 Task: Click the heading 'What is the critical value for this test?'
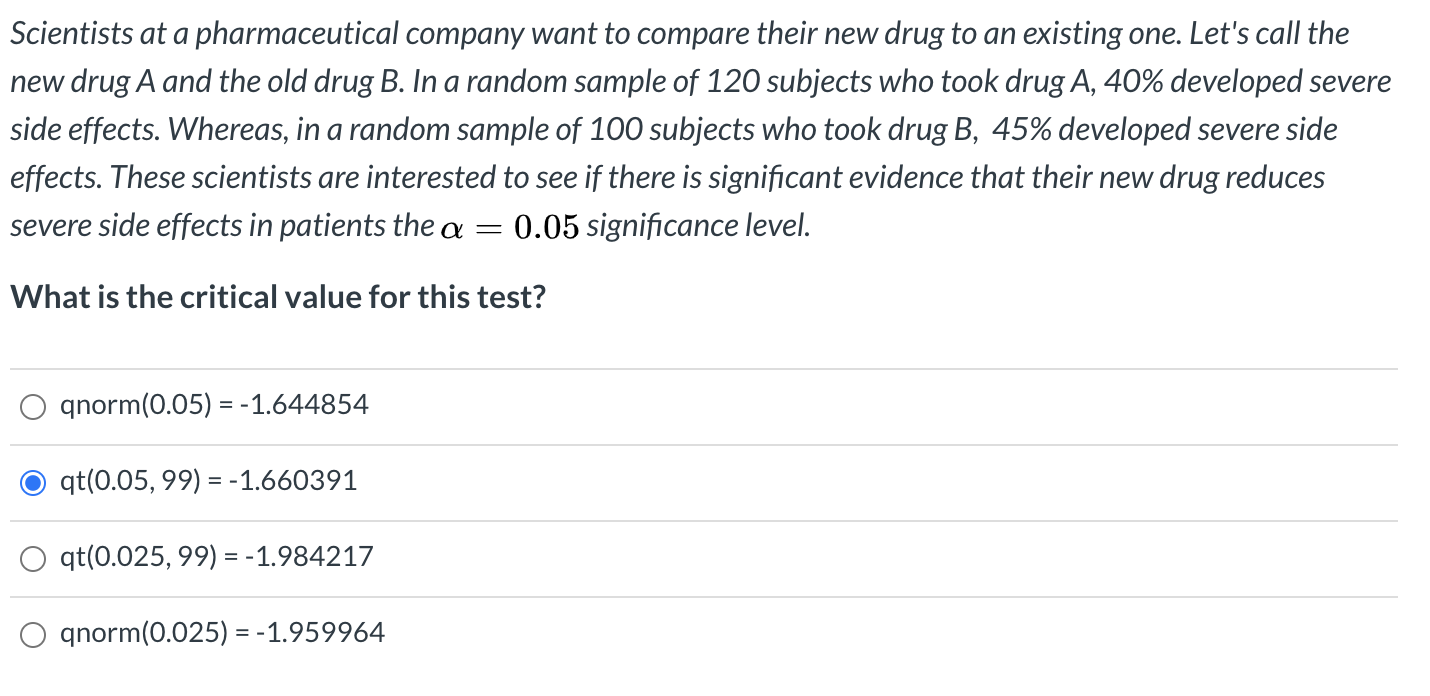point(278,297)
